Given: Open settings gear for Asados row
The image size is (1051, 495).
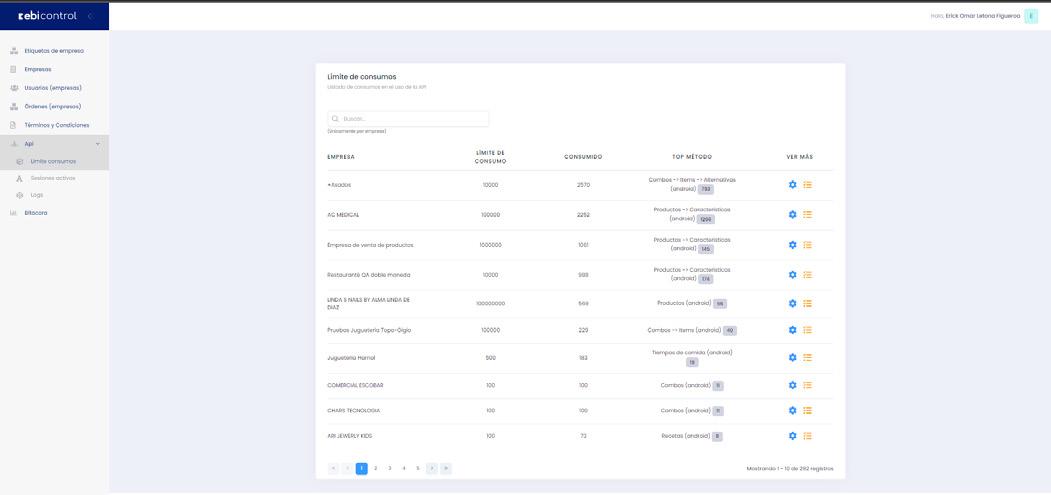Looking at the screenshot, I should [793, 185].
